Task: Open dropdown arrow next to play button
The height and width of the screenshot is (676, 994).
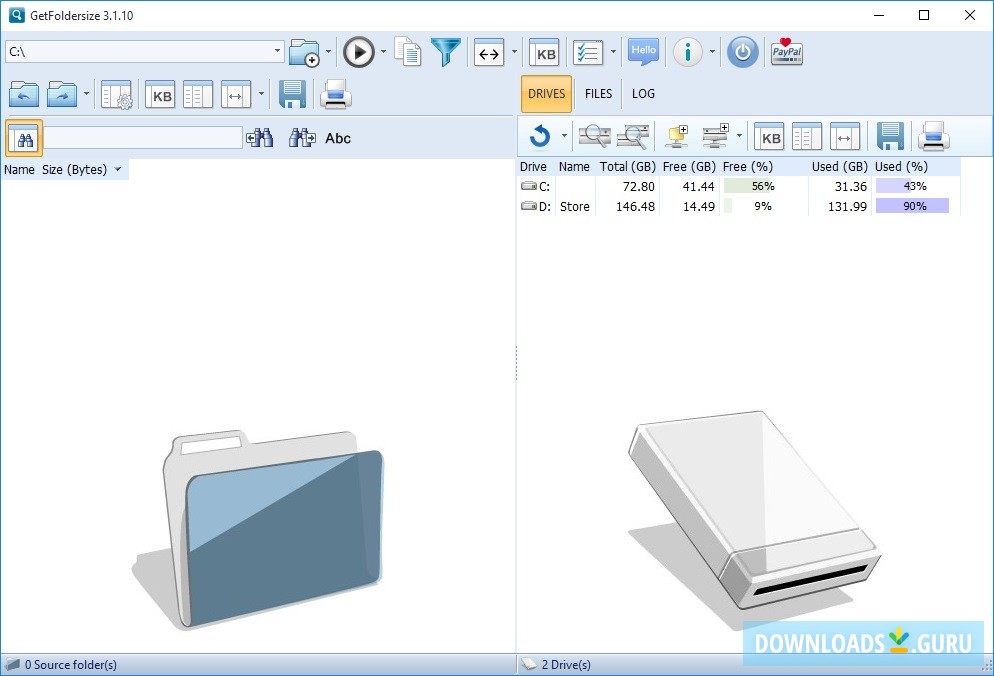Action: coord(383,52)
